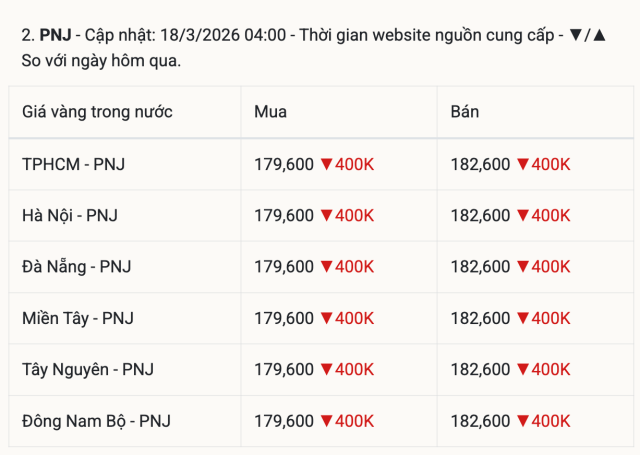Click the bold "PNJ" heading text

[54, 35]
